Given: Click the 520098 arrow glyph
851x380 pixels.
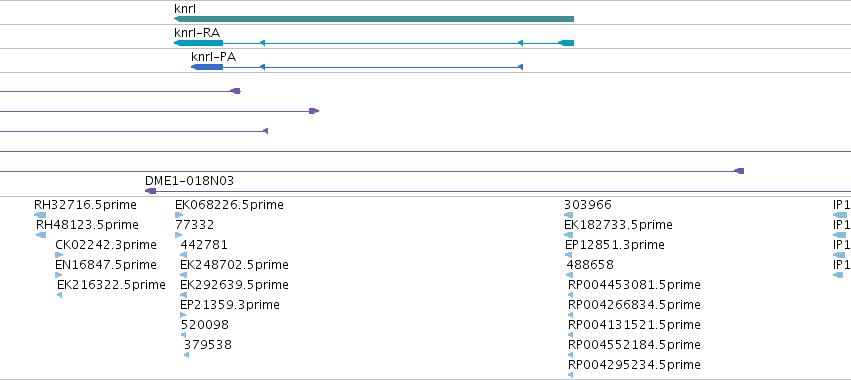Looking at the screenshot, I should [183, 335].
